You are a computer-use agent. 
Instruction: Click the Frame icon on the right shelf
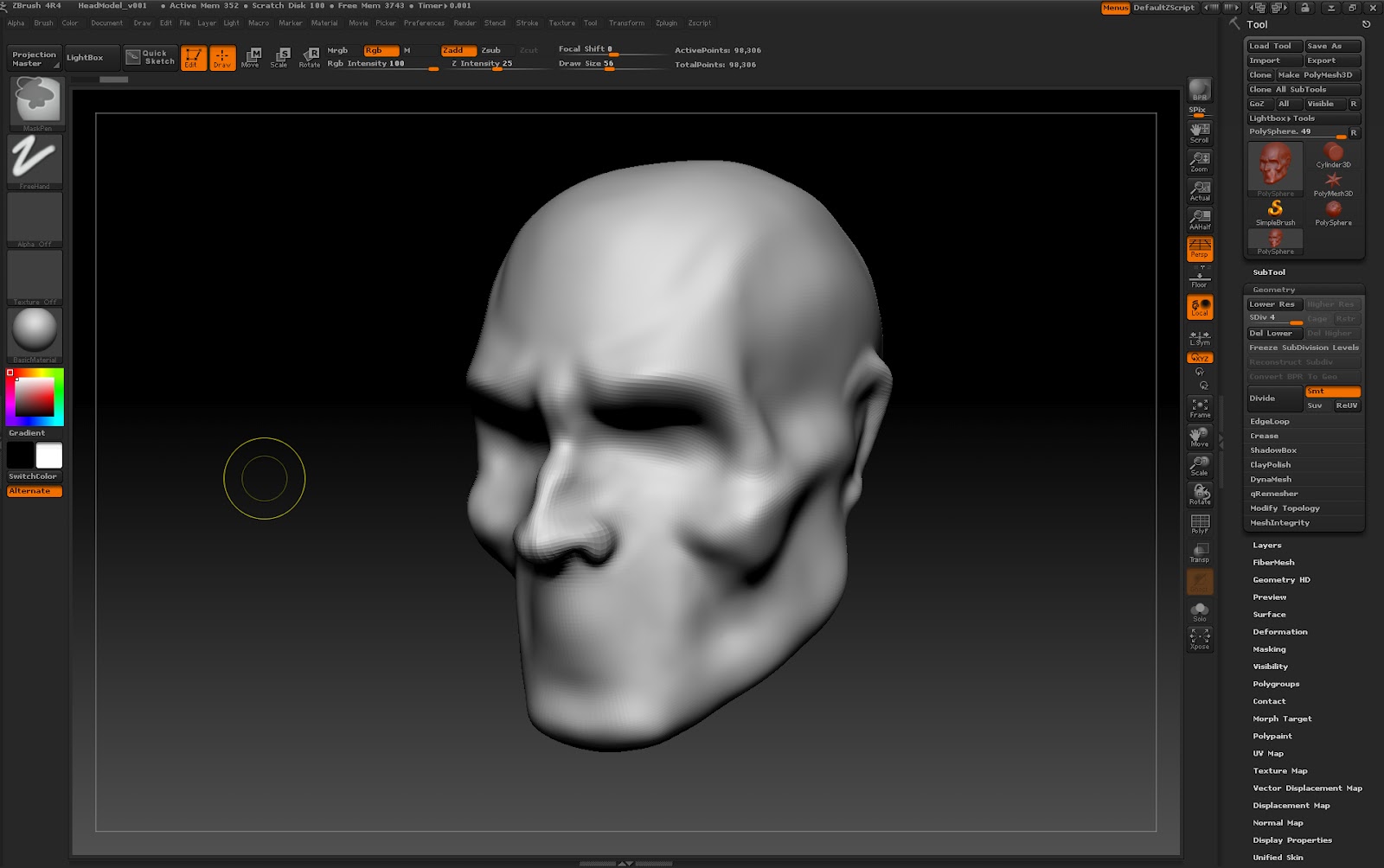(x=1199, y=406)
